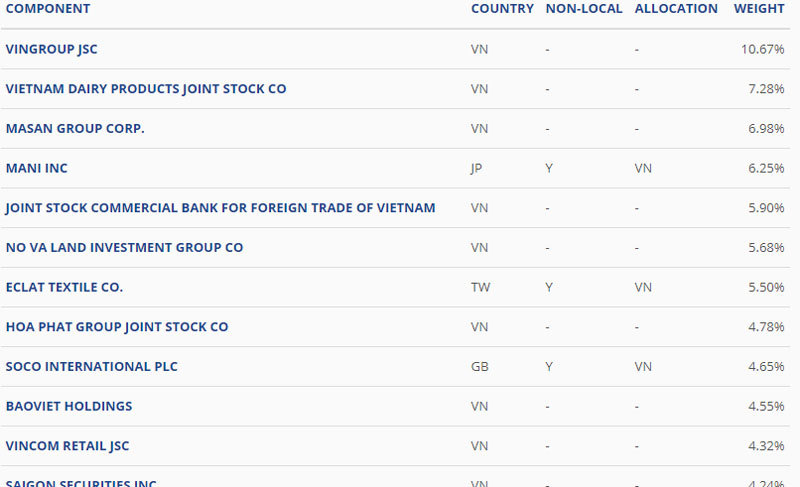800x487 pixels.
Task: Click the GB country cell for SOCO International
Action: point(479,367)
